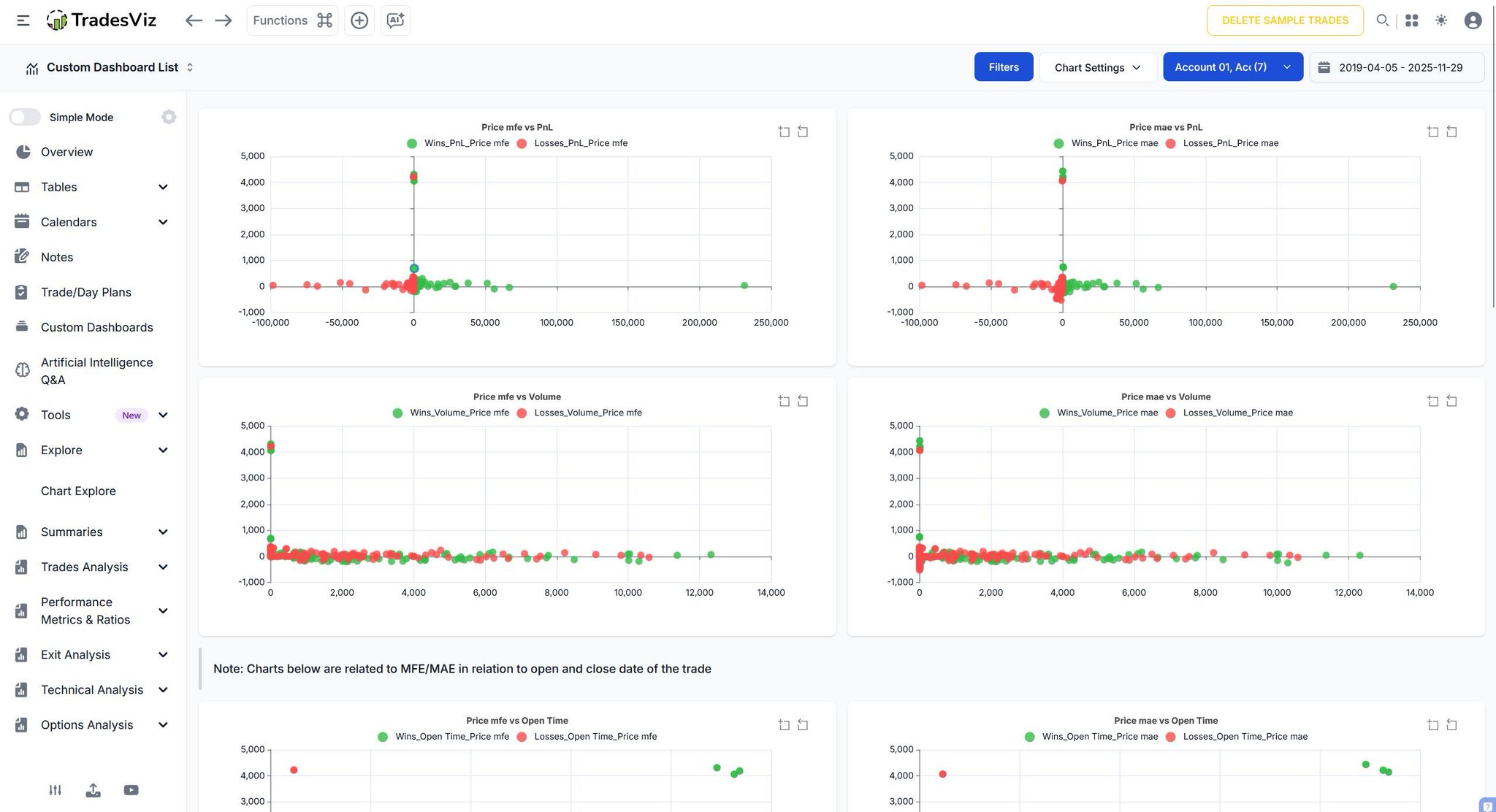Toggle the light/dark theme sun icon

pyautogui.click(x=1440, y=20)
